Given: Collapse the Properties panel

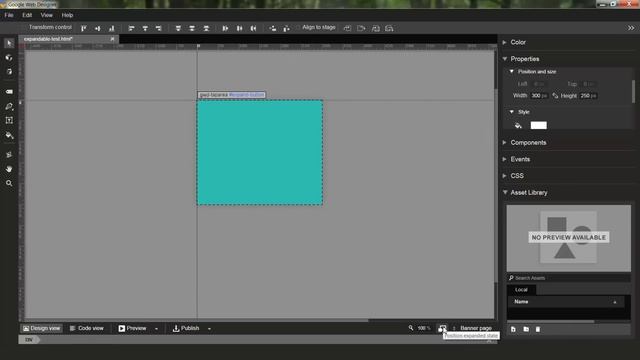Looking at the screenshot, I should (x=505, y=59).
